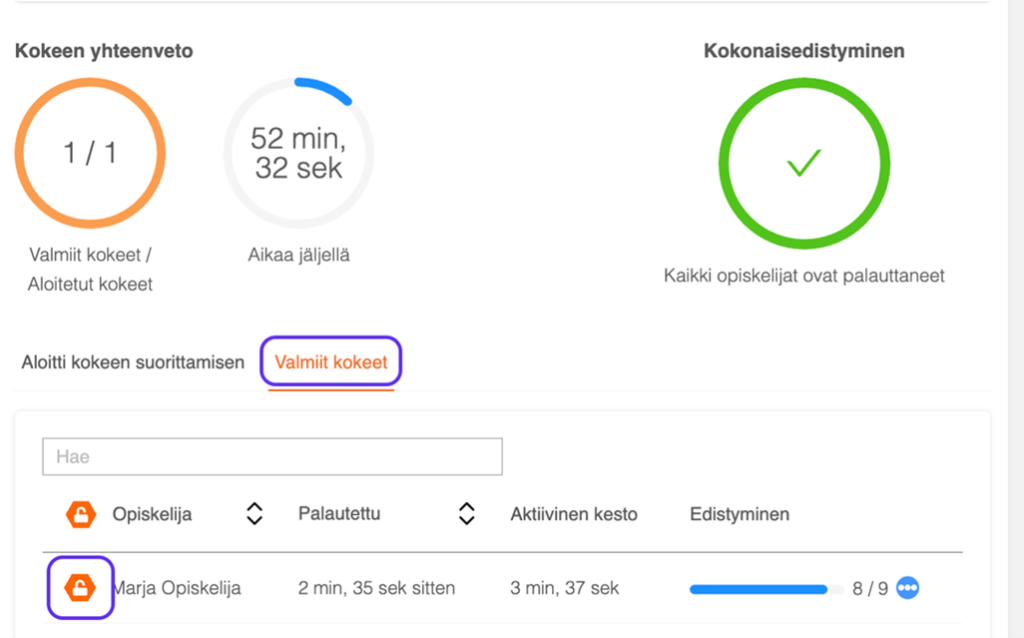The width and height of the screenshot is (1024, 638).
Task: Click the green checkmark progress circle
Action: [x=804, y=164]
